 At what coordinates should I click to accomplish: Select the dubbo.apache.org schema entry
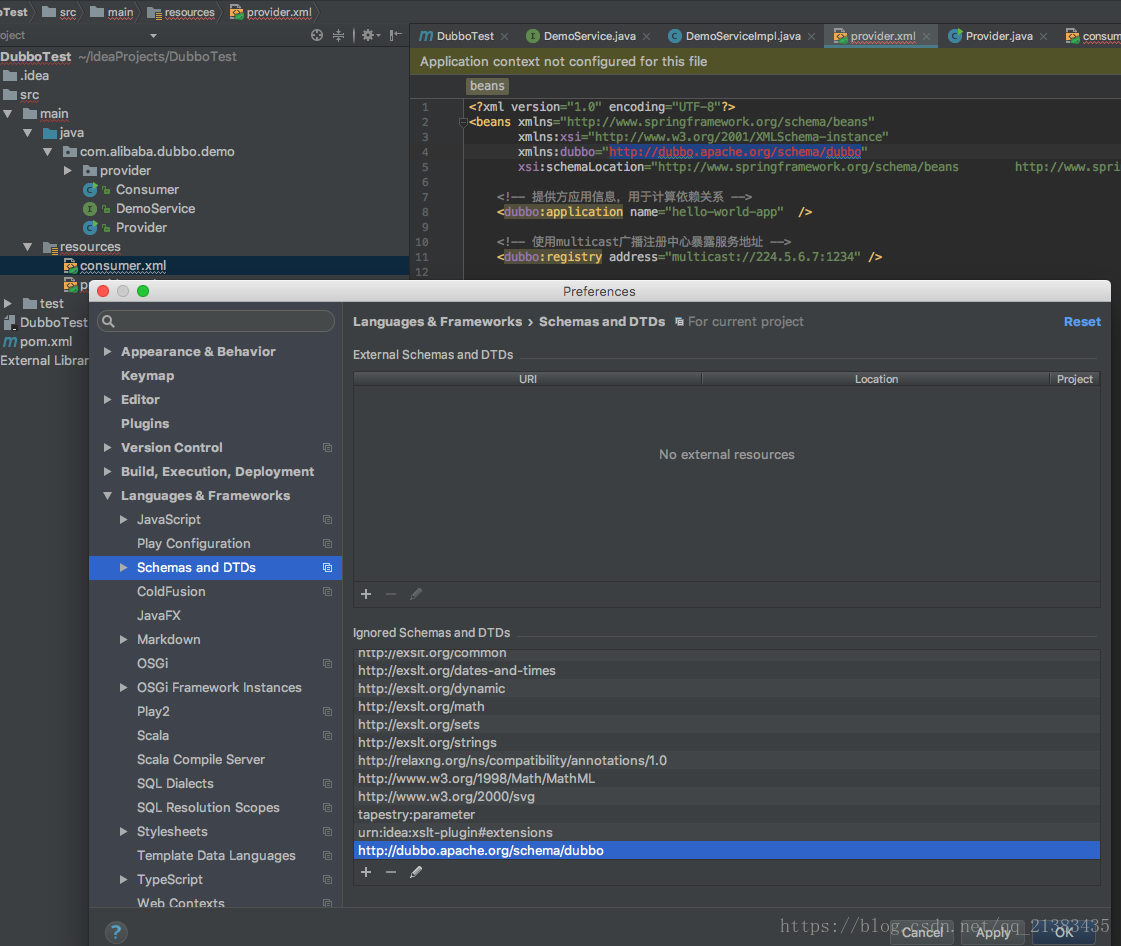[726, 850]
